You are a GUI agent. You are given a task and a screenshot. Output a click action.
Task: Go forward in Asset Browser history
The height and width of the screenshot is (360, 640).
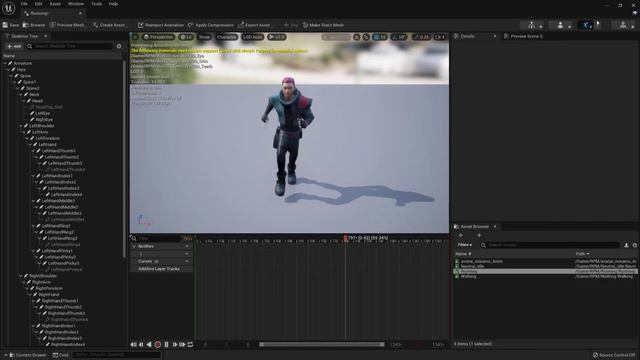tap(479, 235)
